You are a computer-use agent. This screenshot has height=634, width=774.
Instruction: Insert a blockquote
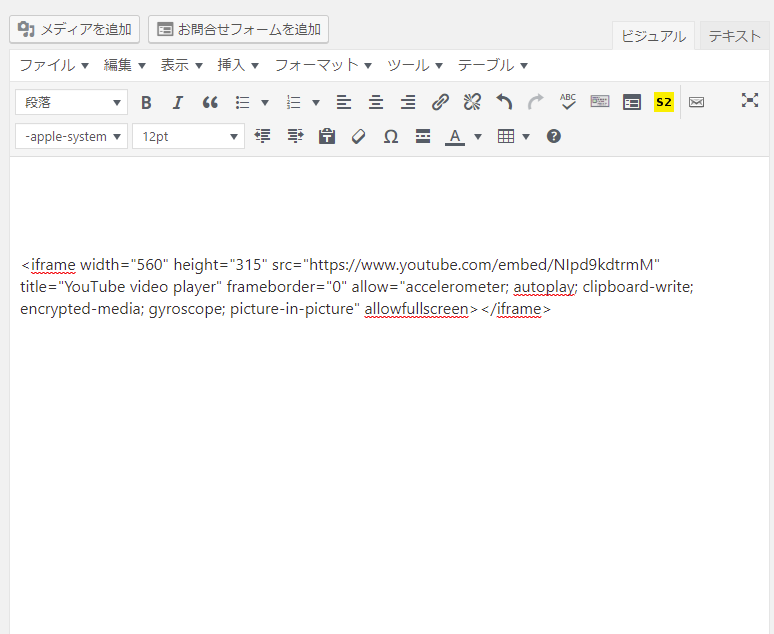[210, 103]
